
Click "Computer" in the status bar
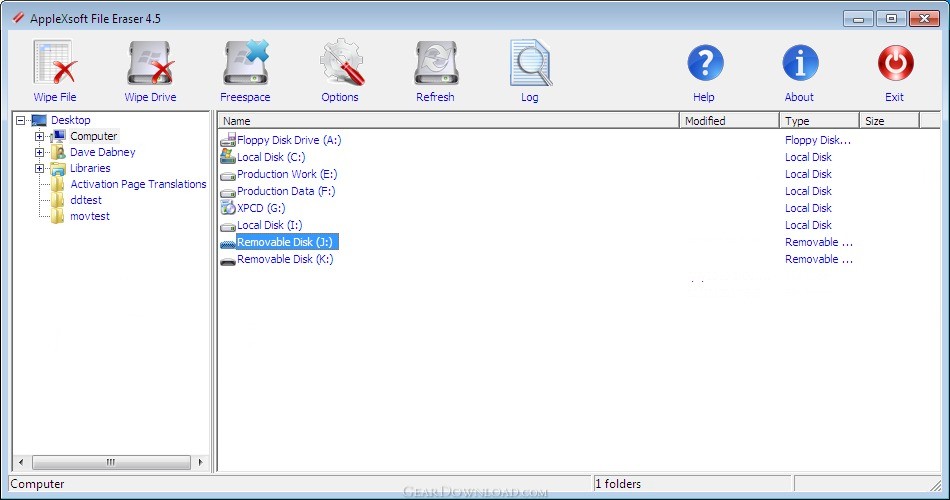coord(37,484)
